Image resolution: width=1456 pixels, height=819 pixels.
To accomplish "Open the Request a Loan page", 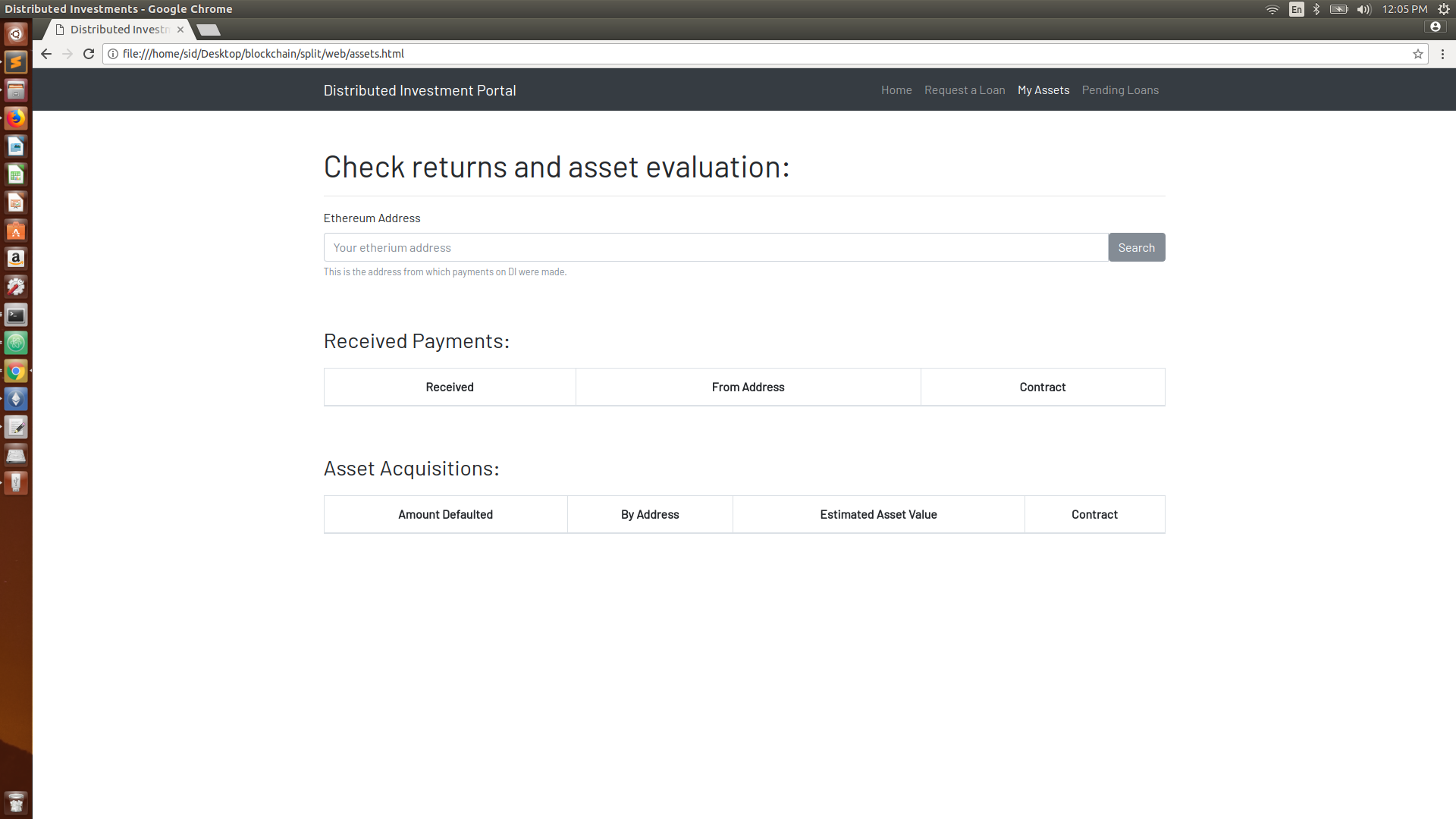I will pos(964,90).
